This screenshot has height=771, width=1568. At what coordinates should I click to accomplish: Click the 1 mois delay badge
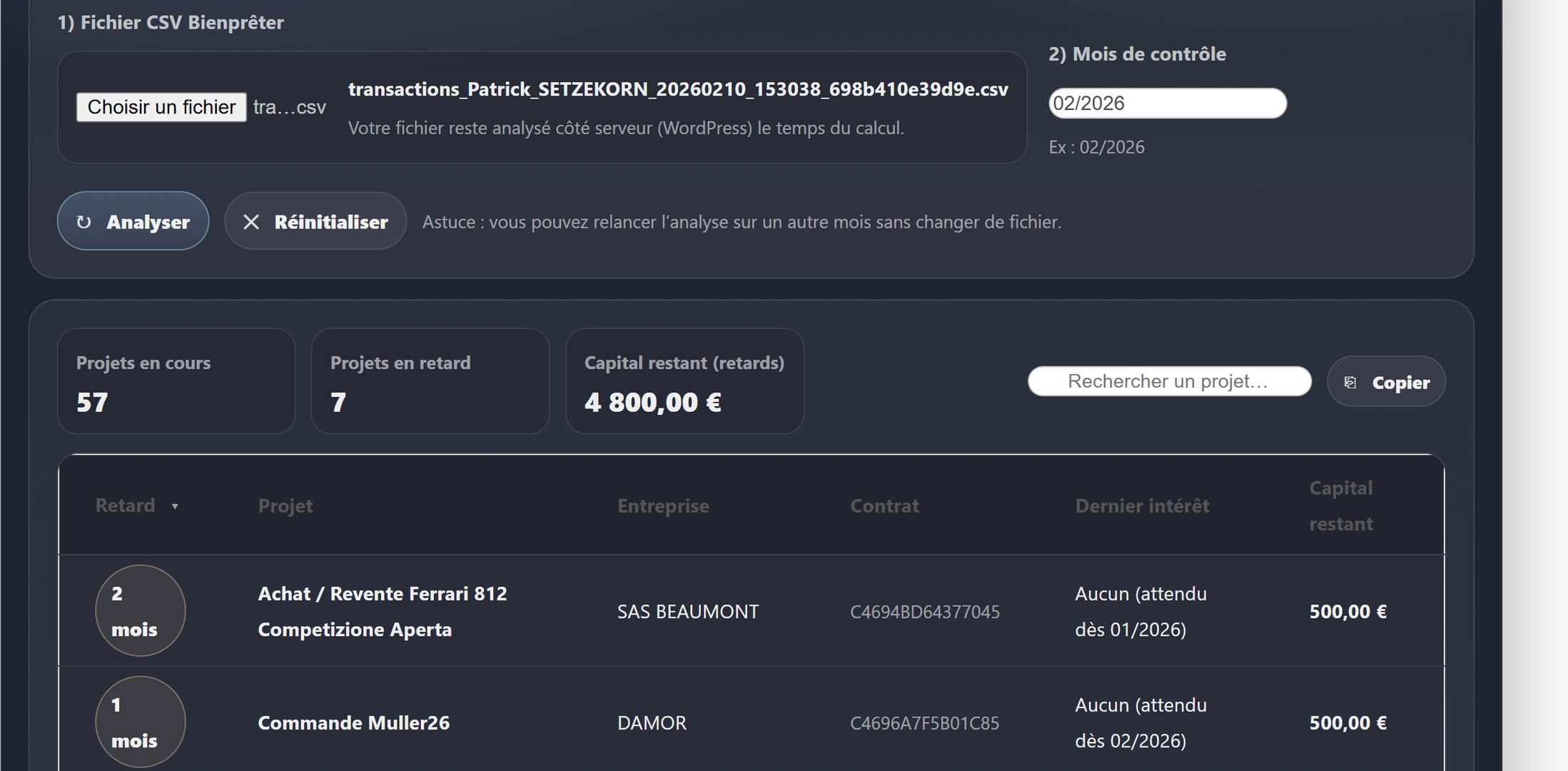[x=141, y=722]
